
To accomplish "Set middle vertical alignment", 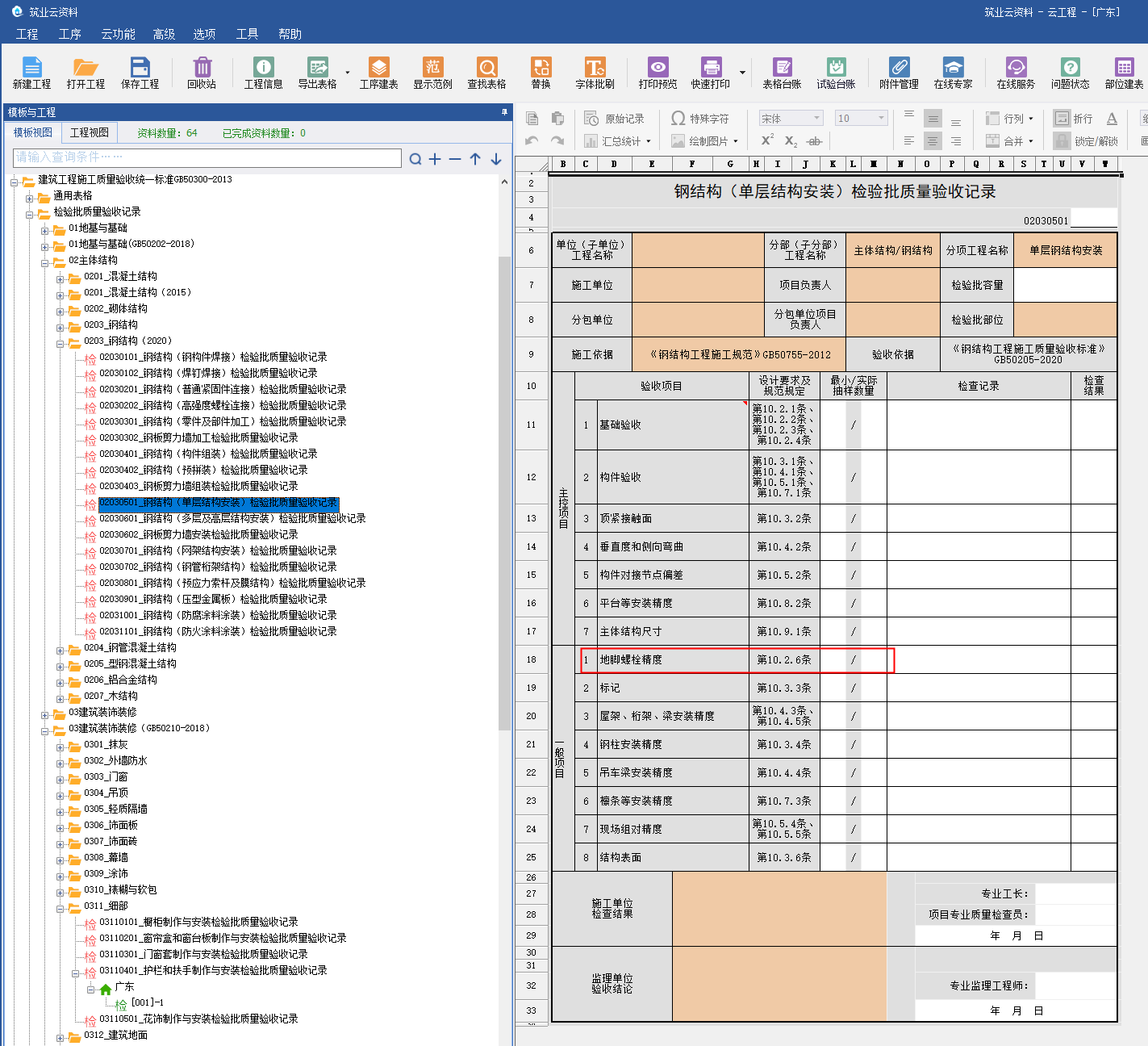I will click(933, 119).
